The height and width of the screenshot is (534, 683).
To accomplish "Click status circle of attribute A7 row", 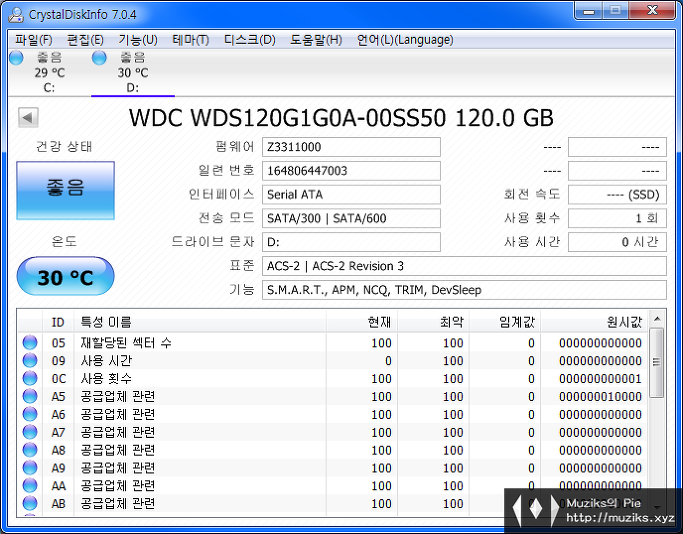I will pyautogui.click(x=30, y=432).
